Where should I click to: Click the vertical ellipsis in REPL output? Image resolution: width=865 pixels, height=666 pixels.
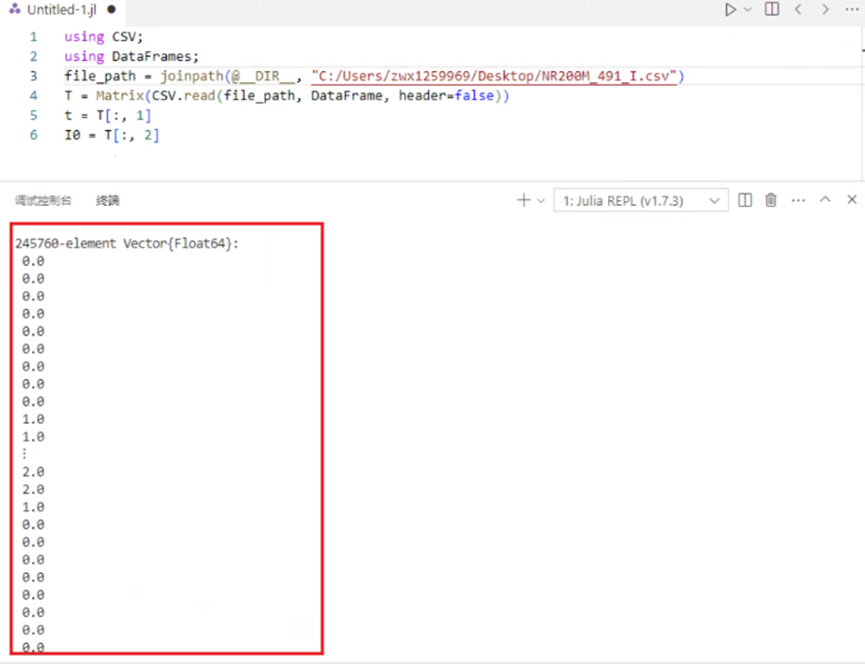pyautogui.click(x=24, y=454)
